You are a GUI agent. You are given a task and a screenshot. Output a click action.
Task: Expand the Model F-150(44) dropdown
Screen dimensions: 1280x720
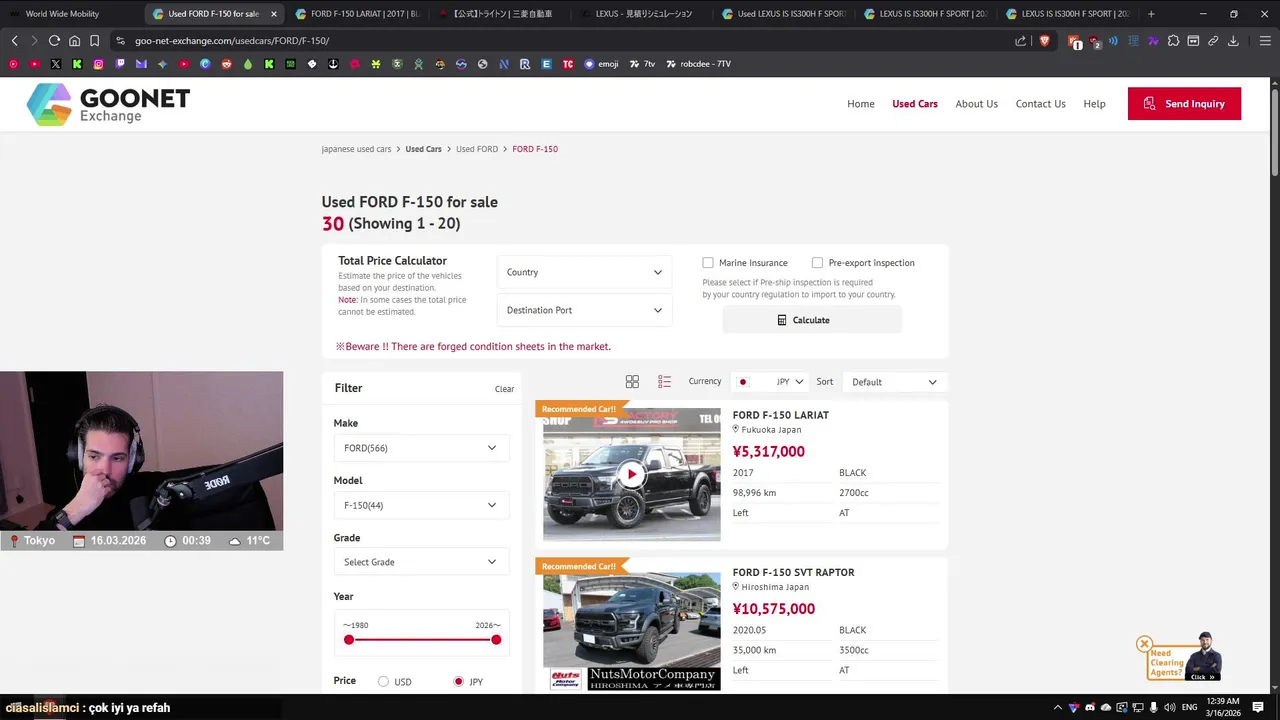click(420, 505)
